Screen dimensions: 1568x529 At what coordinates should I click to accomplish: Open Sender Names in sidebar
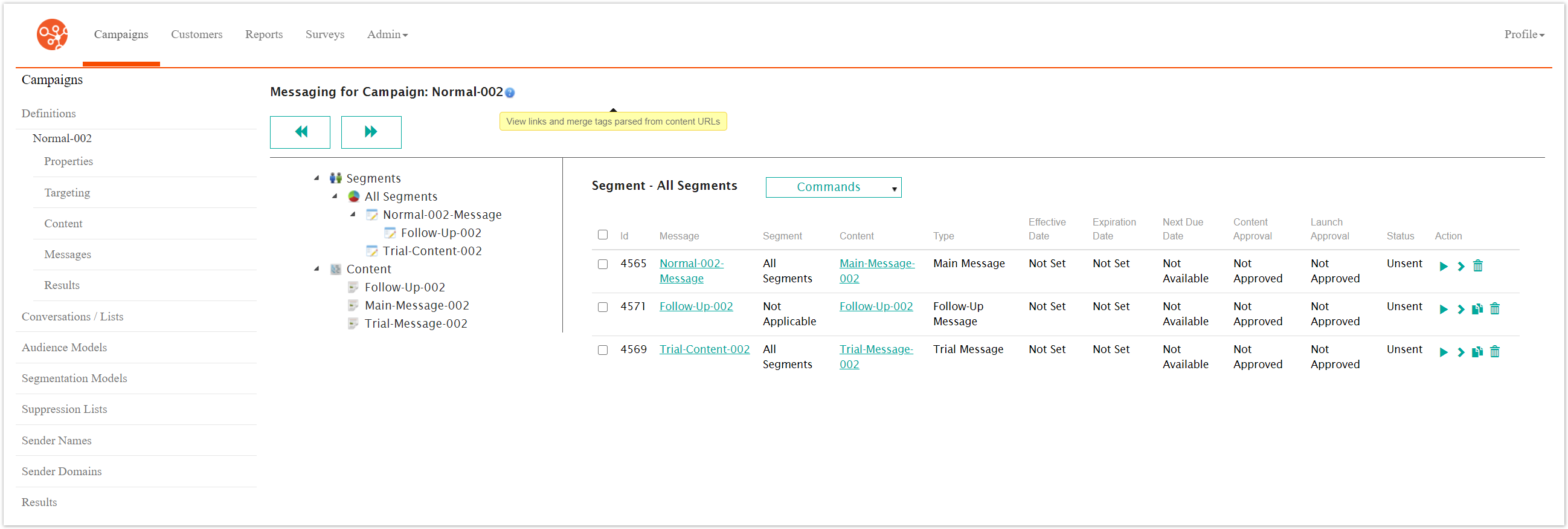57,441
